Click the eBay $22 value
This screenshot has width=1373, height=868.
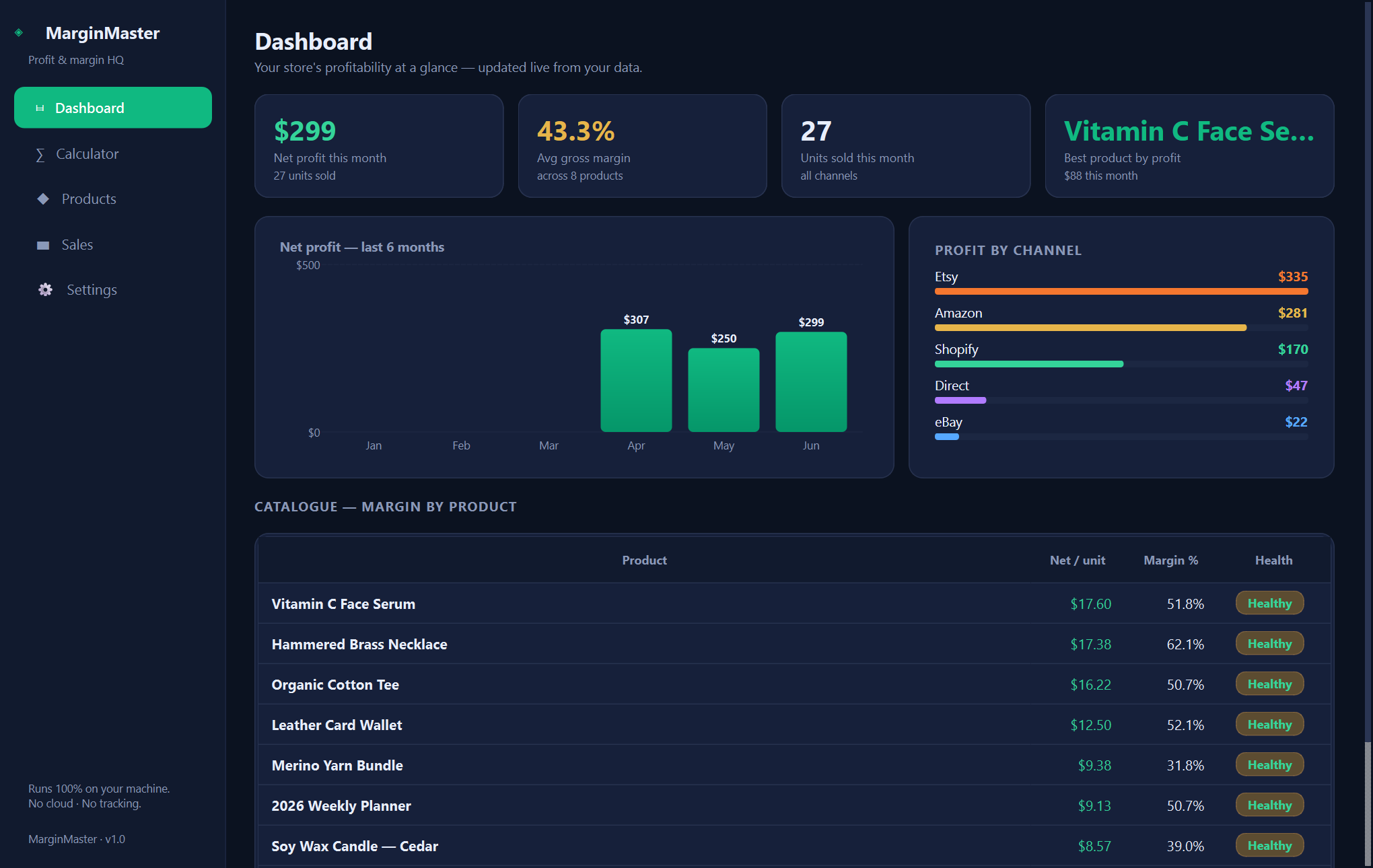1296,422
